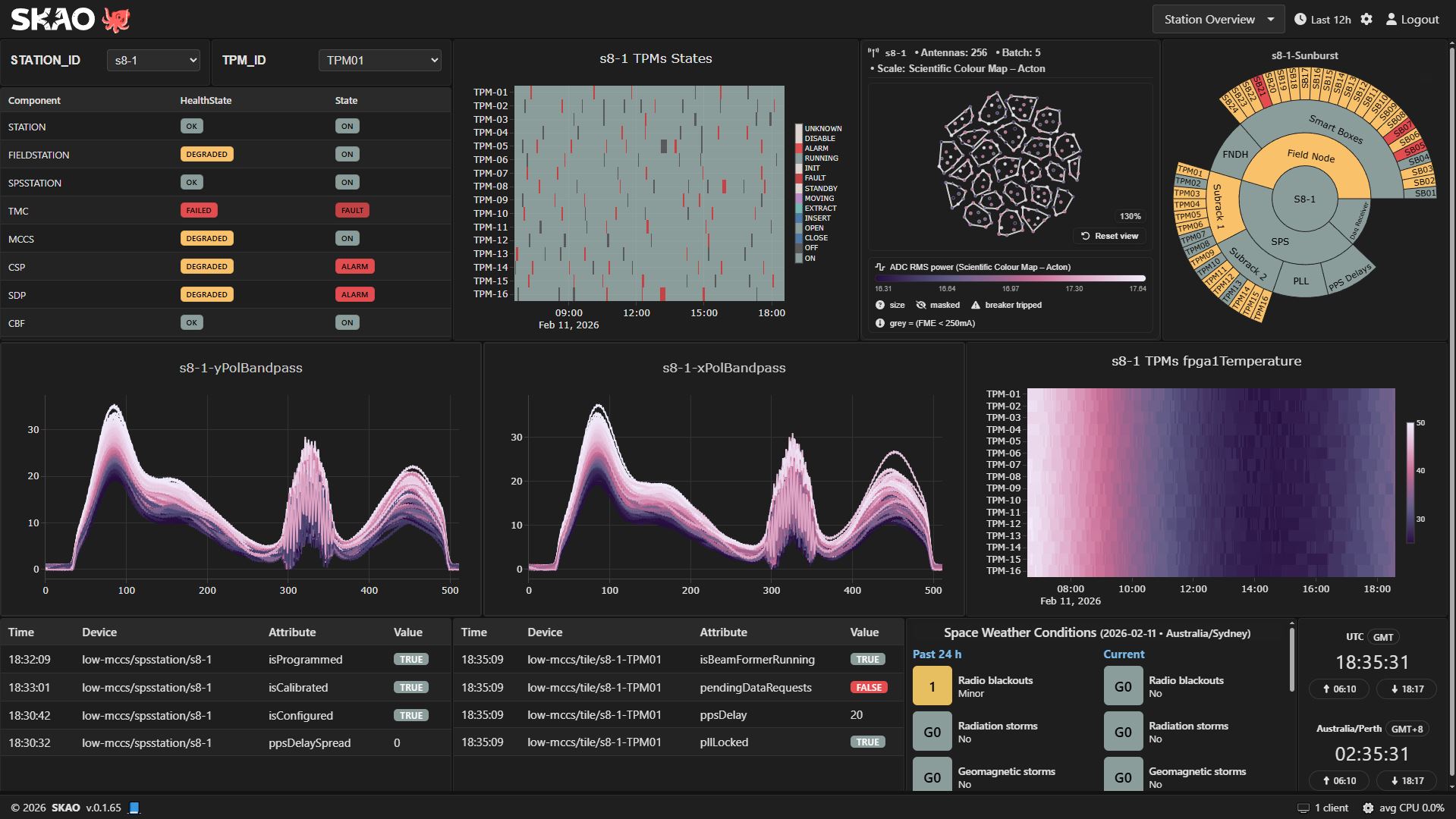Click the antenna icon next to s8-1
The width and height of the screenshot is (1456, 819).
tap(873, 53)
